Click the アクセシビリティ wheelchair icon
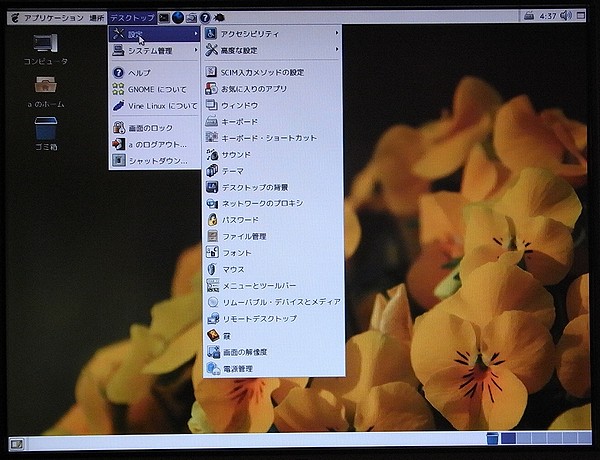600x460 pixels. pyautogui.click(x=211, y=34)
